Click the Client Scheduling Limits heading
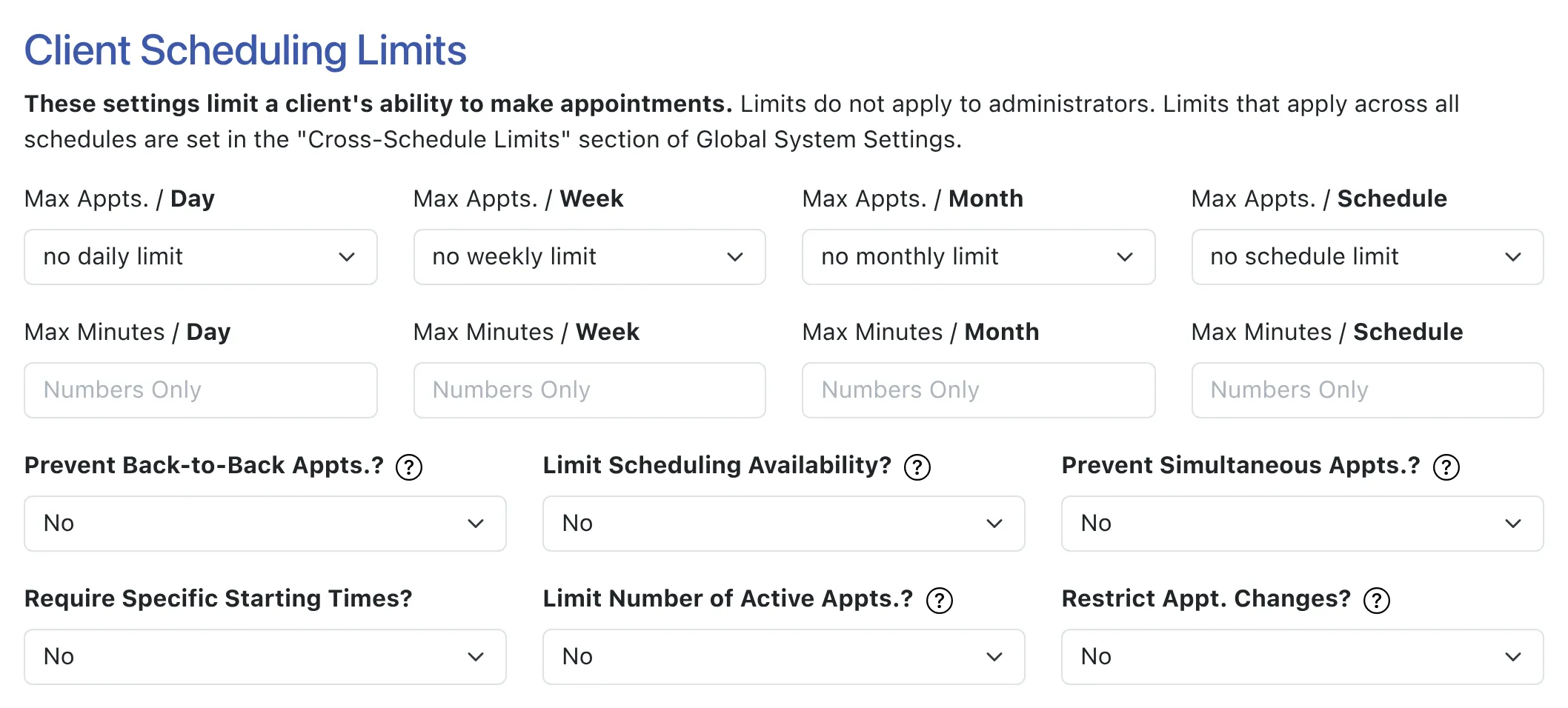The image size is (1568, 708). pos(245,50)
